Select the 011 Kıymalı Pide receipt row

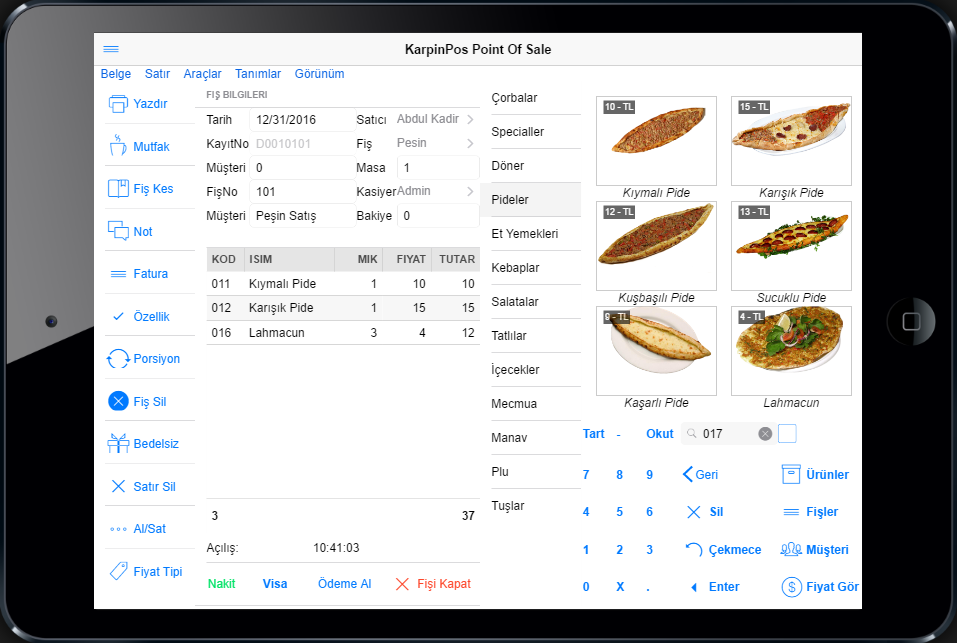coord(343,284)
